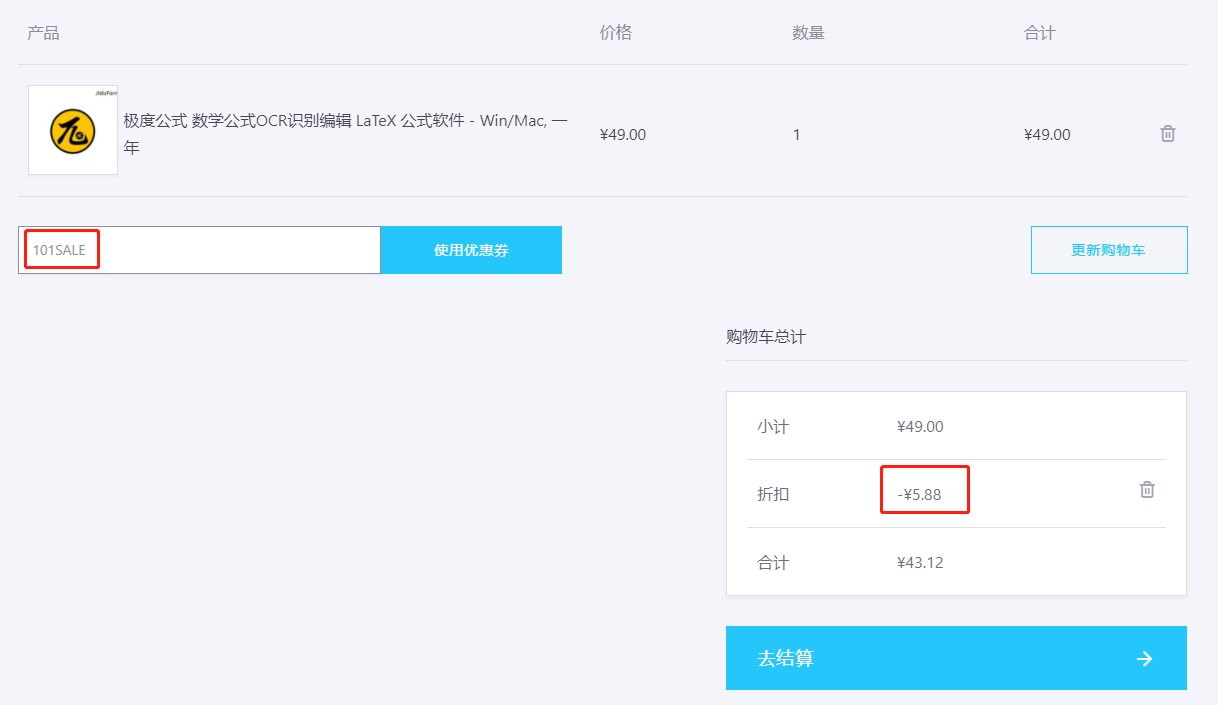Remove the applied discount with trash icon
The width and height of the screenshot is (1218, 705).
tap(1147, 490)
